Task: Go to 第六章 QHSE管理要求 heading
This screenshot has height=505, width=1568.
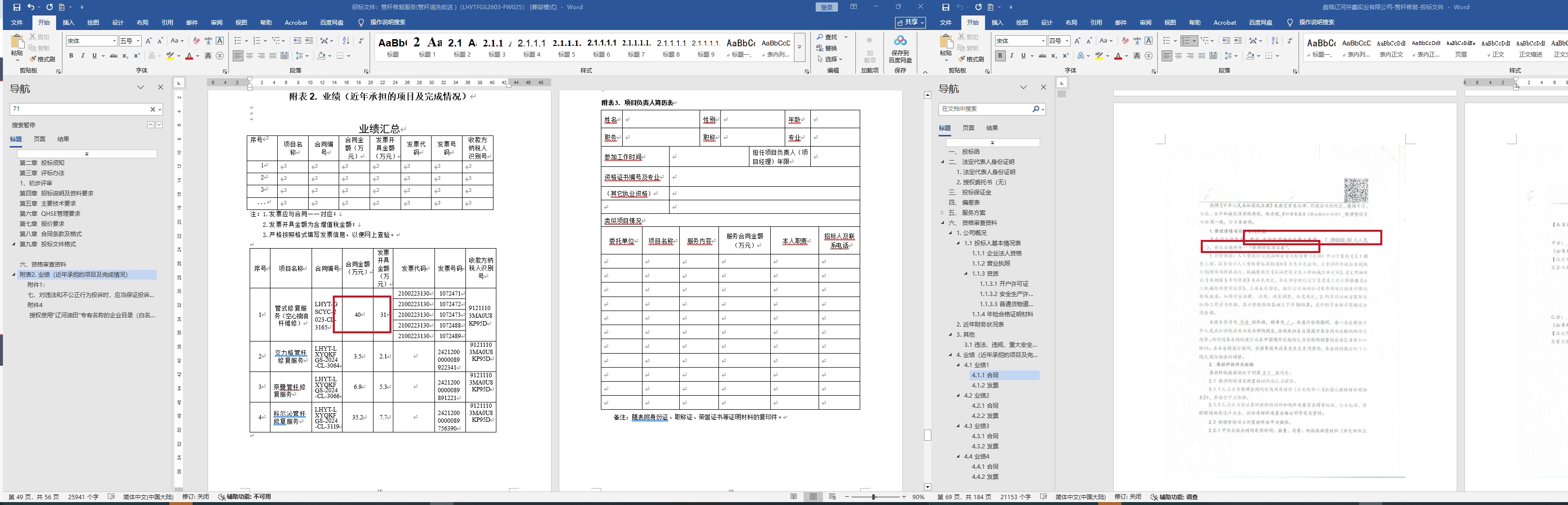Action: [x=50, y=213]
